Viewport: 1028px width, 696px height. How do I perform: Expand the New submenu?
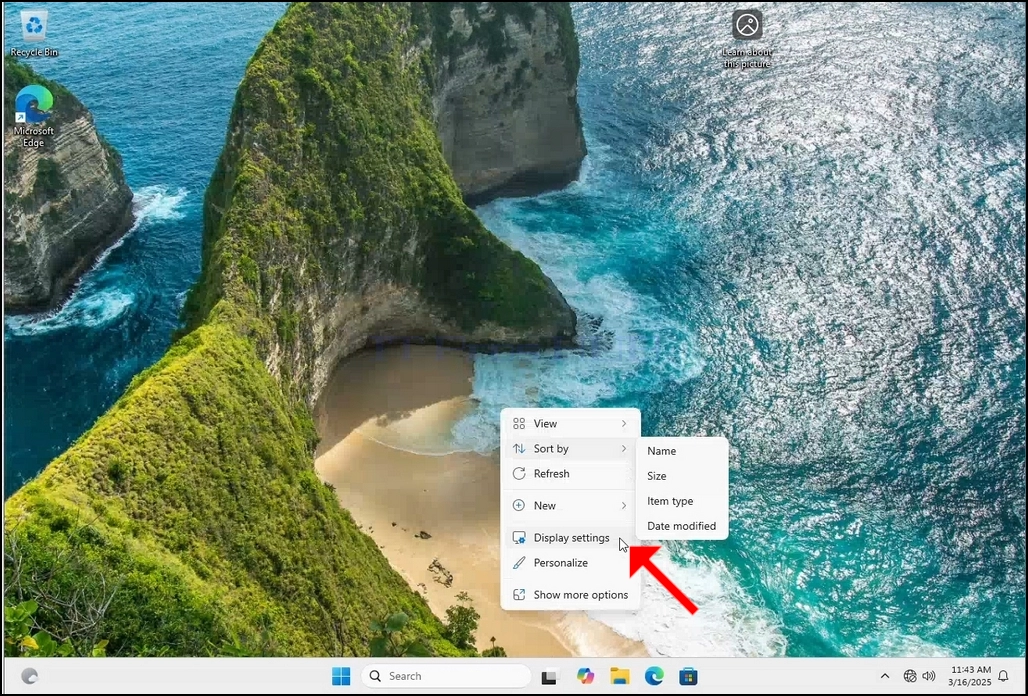tap(570, 505)
